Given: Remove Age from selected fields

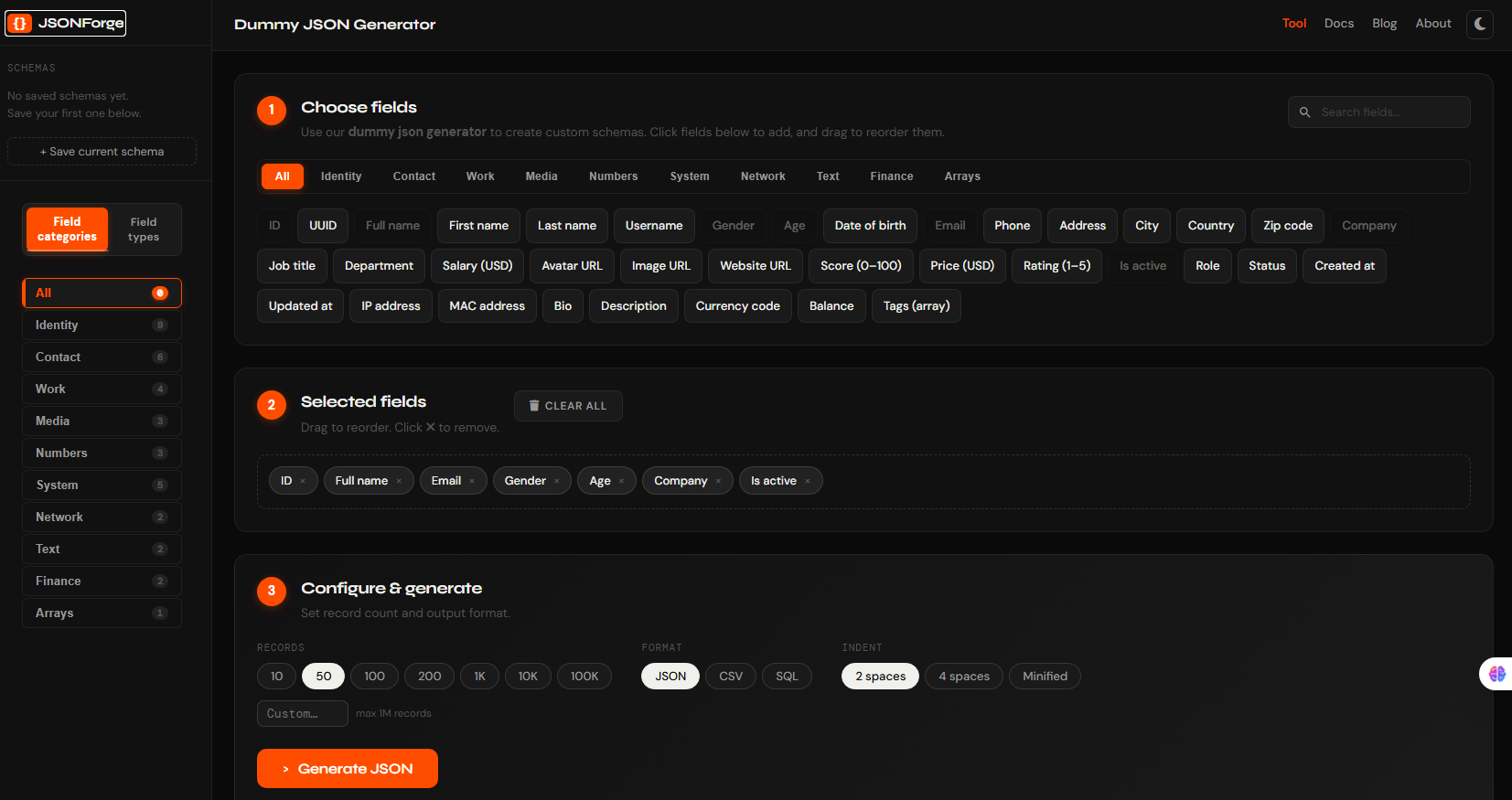Looking at the screenshot, I should pyautogui.click(x=621, y=481).
